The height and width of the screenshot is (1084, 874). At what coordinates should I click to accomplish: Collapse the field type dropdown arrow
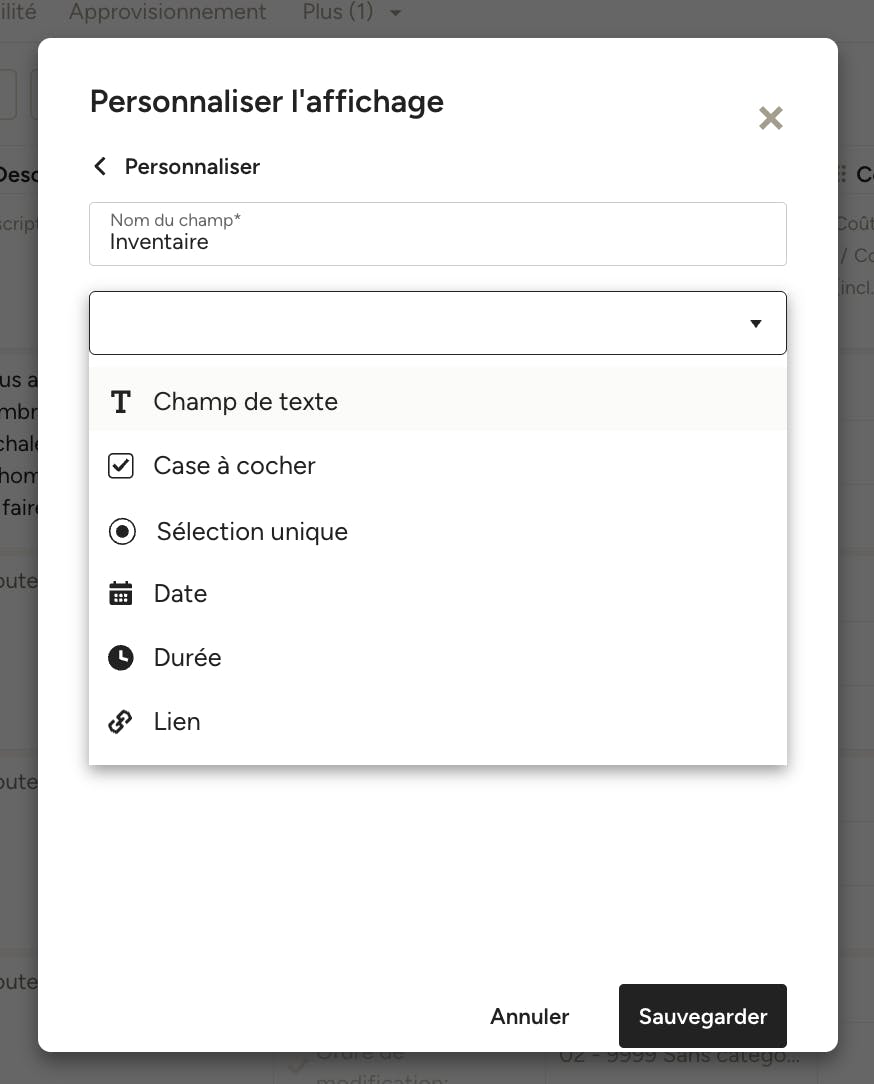[756, 324]
